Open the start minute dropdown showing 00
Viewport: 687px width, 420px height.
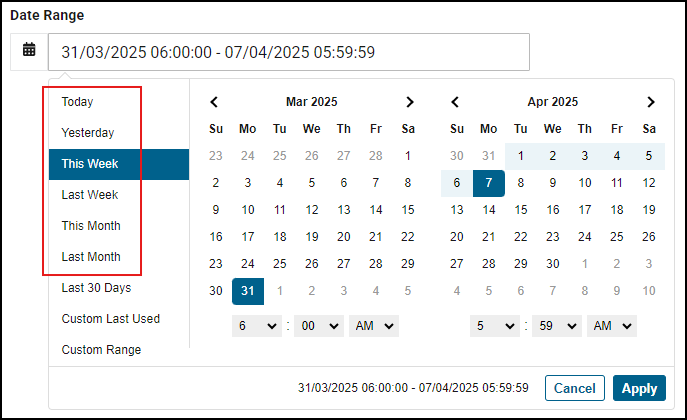318,326
